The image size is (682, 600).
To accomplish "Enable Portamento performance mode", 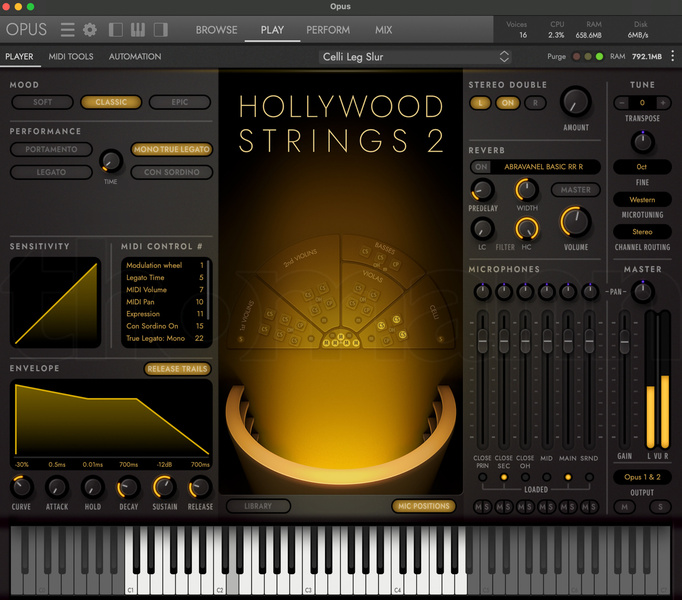I will (x=51, y=149).
